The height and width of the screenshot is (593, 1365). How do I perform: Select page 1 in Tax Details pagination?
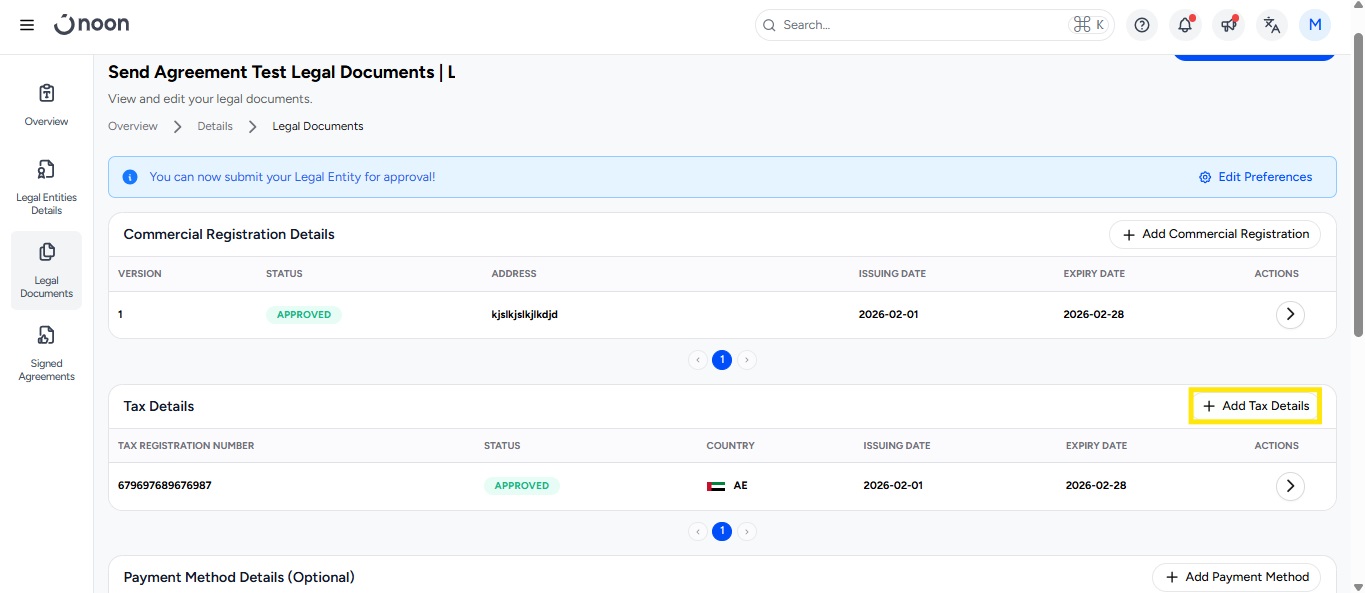coord(722,532)
